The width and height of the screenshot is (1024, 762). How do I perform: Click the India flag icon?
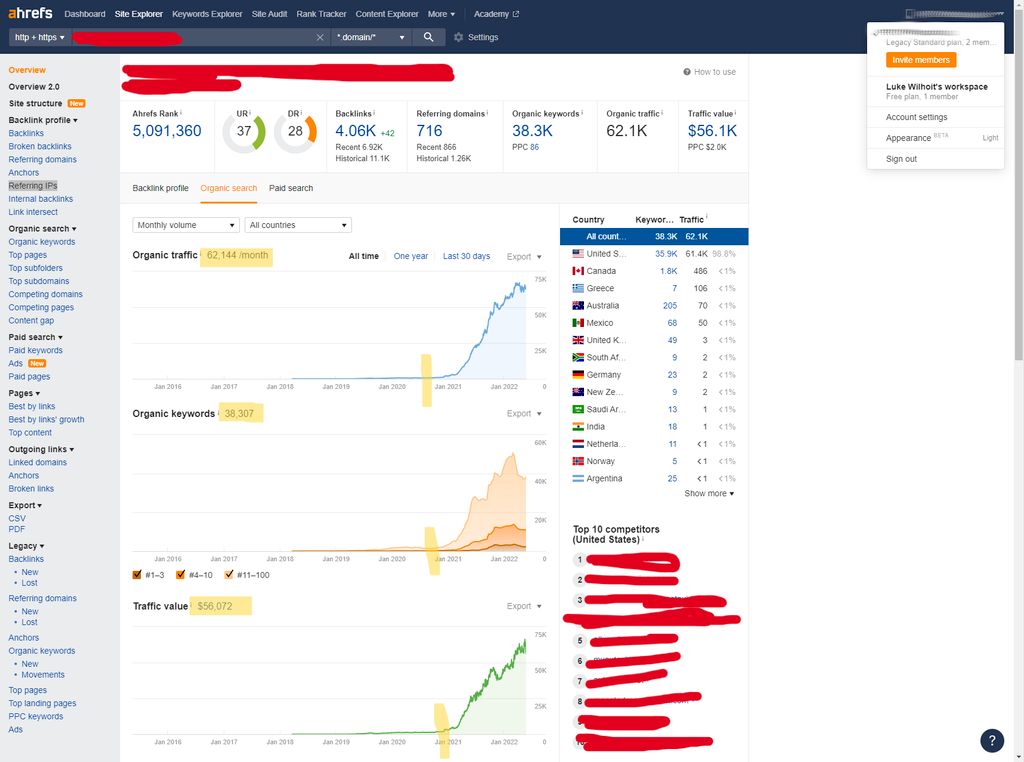coord(578,426)
